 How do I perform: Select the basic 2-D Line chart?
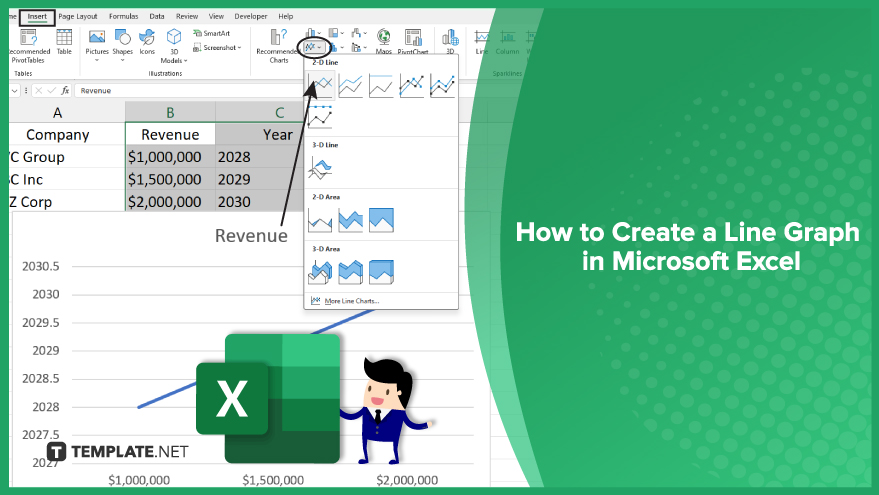pos(321,85)
